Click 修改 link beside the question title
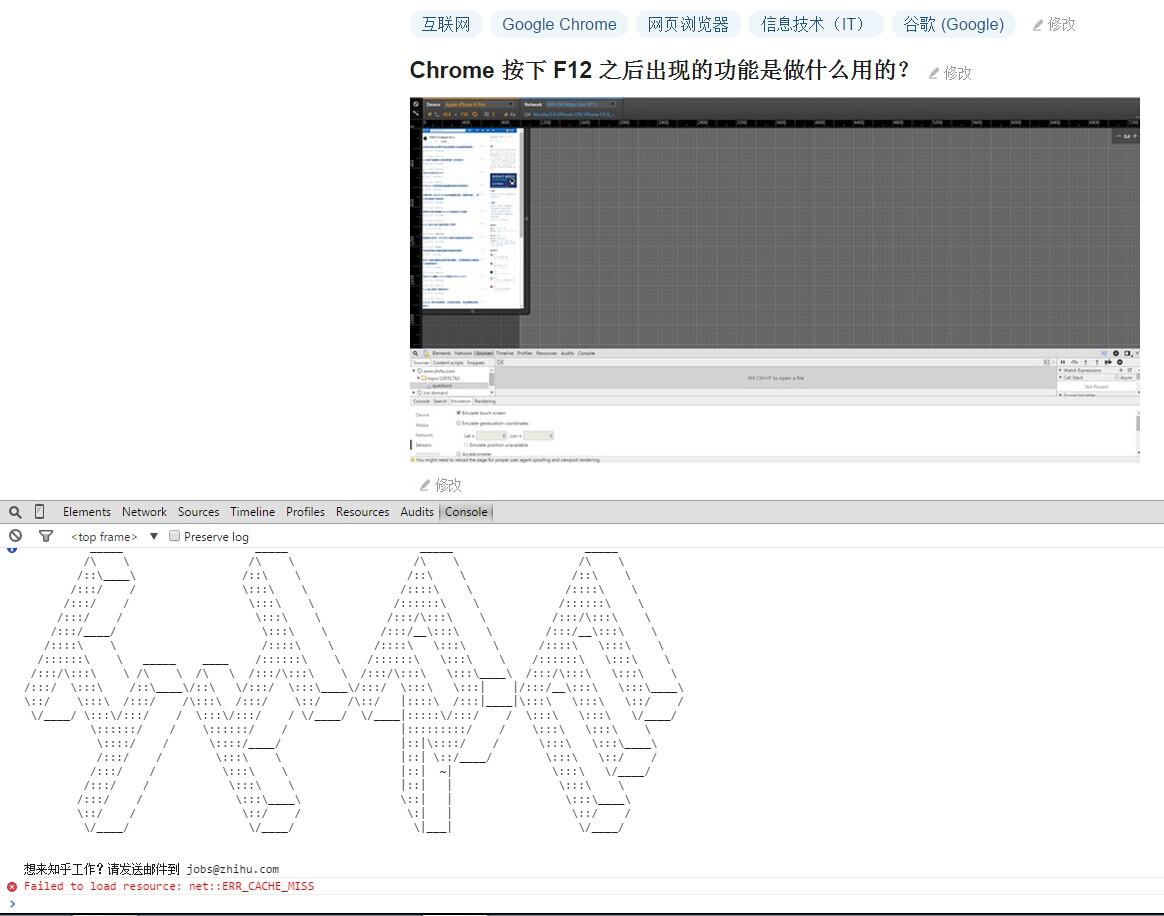The height and width of the screenshot is (916, 1164). [x=958, y=73]
